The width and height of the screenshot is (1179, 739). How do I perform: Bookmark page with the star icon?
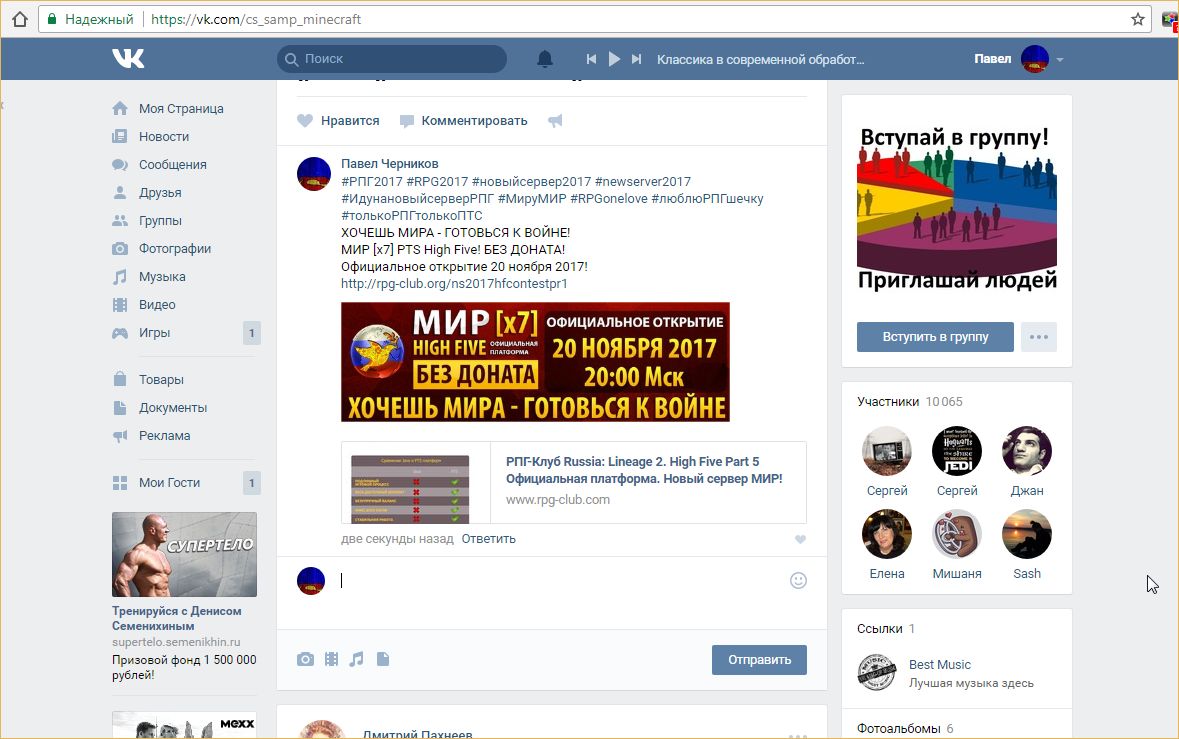tap(1138, 19)
